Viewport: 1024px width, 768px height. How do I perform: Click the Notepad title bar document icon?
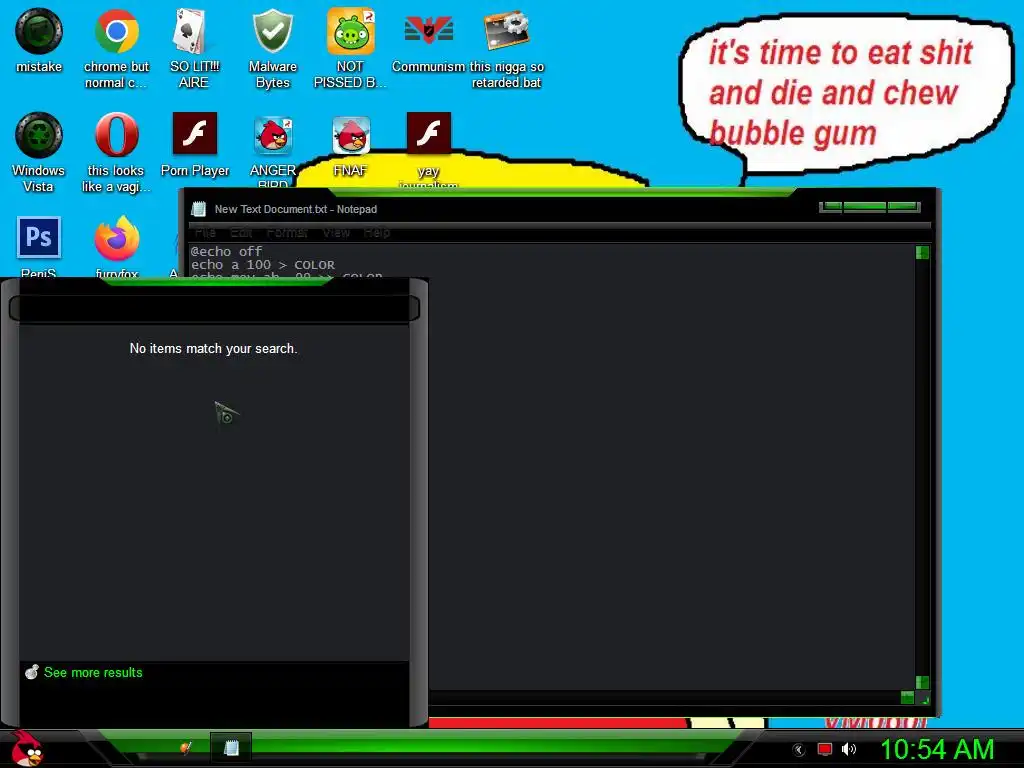[x=199, y=209]
